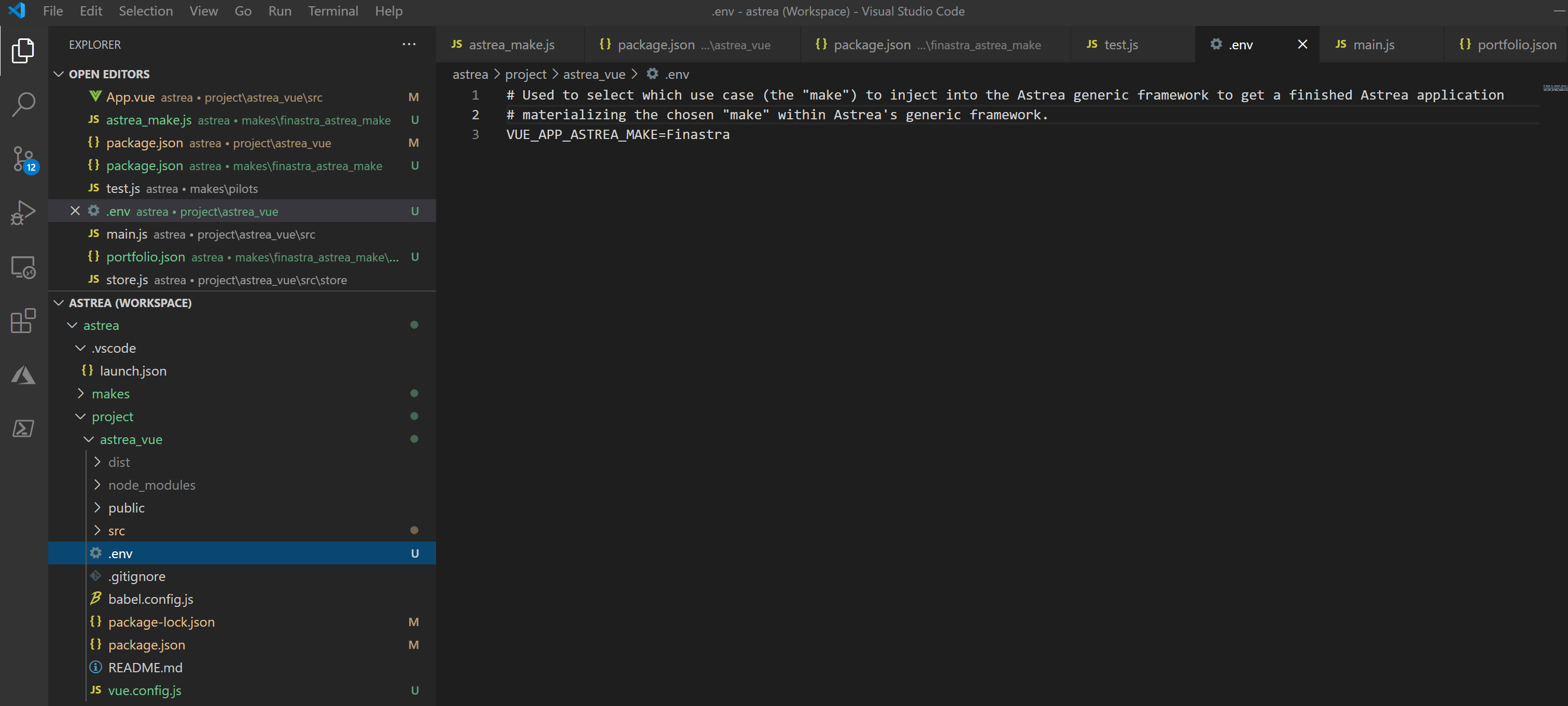
Task: Open vue.config.js from the file tree
Action: (x=144, y=690)
